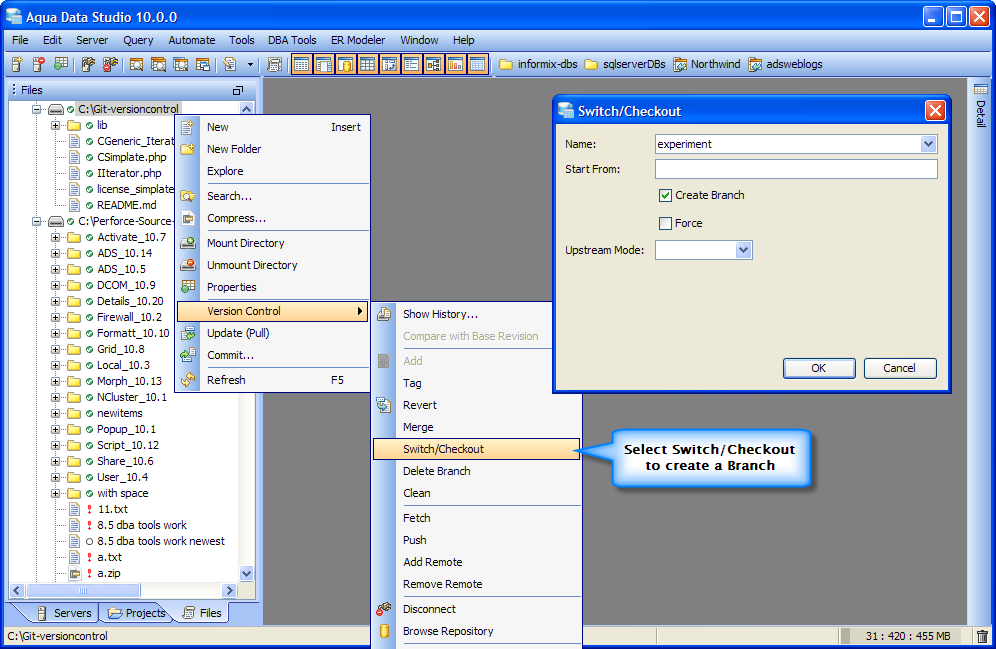
Task: Click the Files tree scroll up arrow
Action: (x=246, y=109)
